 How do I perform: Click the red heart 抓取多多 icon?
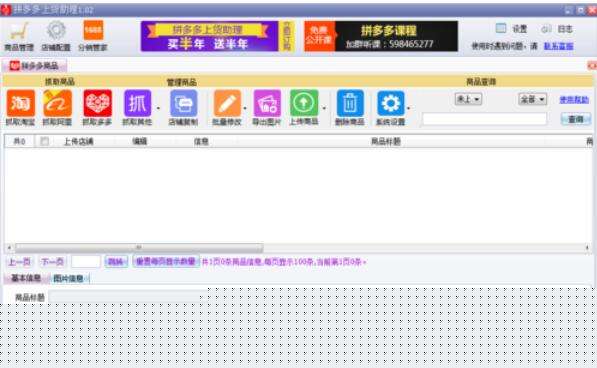pos(97,103)
